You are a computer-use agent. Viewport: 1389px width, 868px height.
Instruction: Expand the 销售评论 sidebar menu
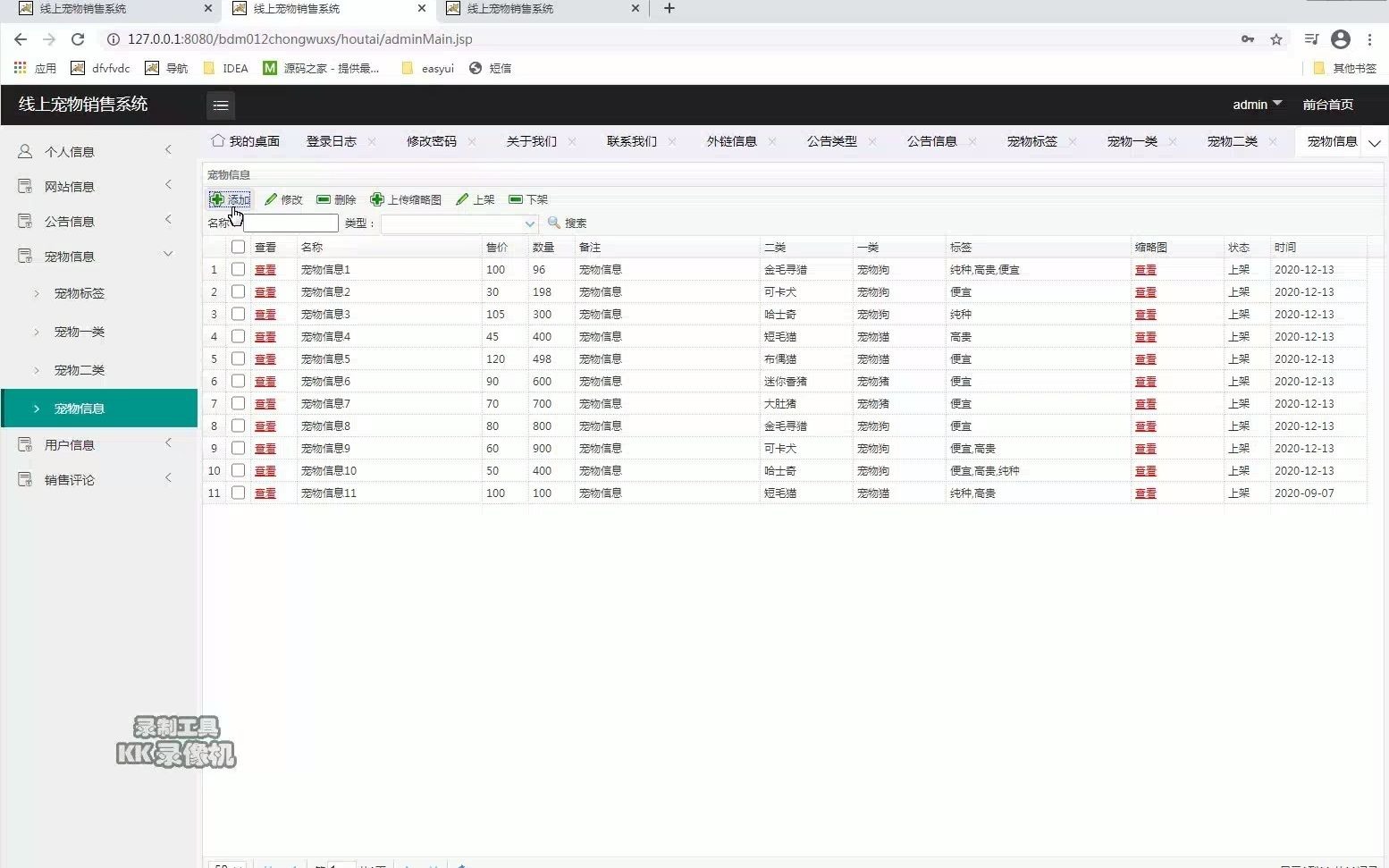[168, 478]
